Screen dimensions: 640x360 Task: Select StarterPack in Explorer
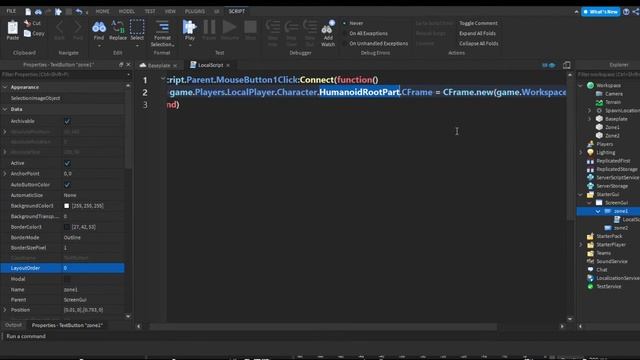point(609,236)
